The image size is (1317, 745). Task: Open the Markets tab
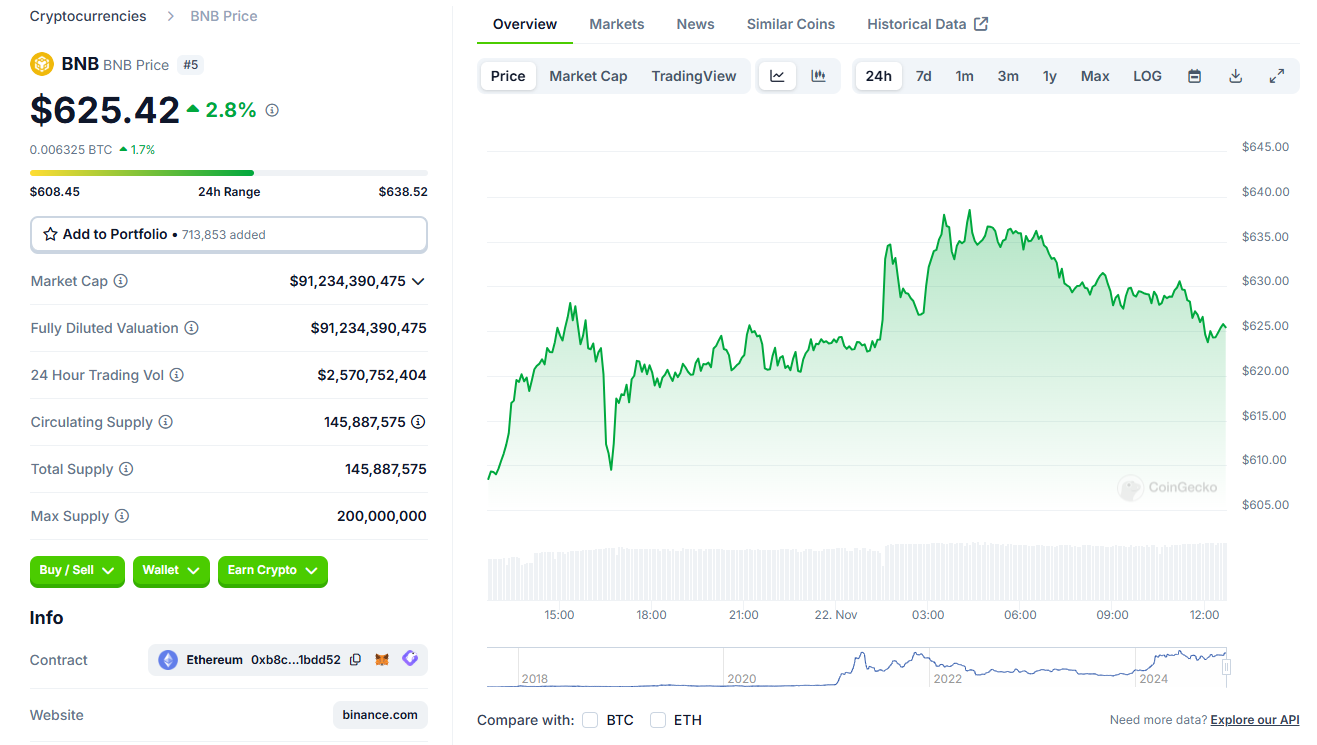click(x=617, y=24)
